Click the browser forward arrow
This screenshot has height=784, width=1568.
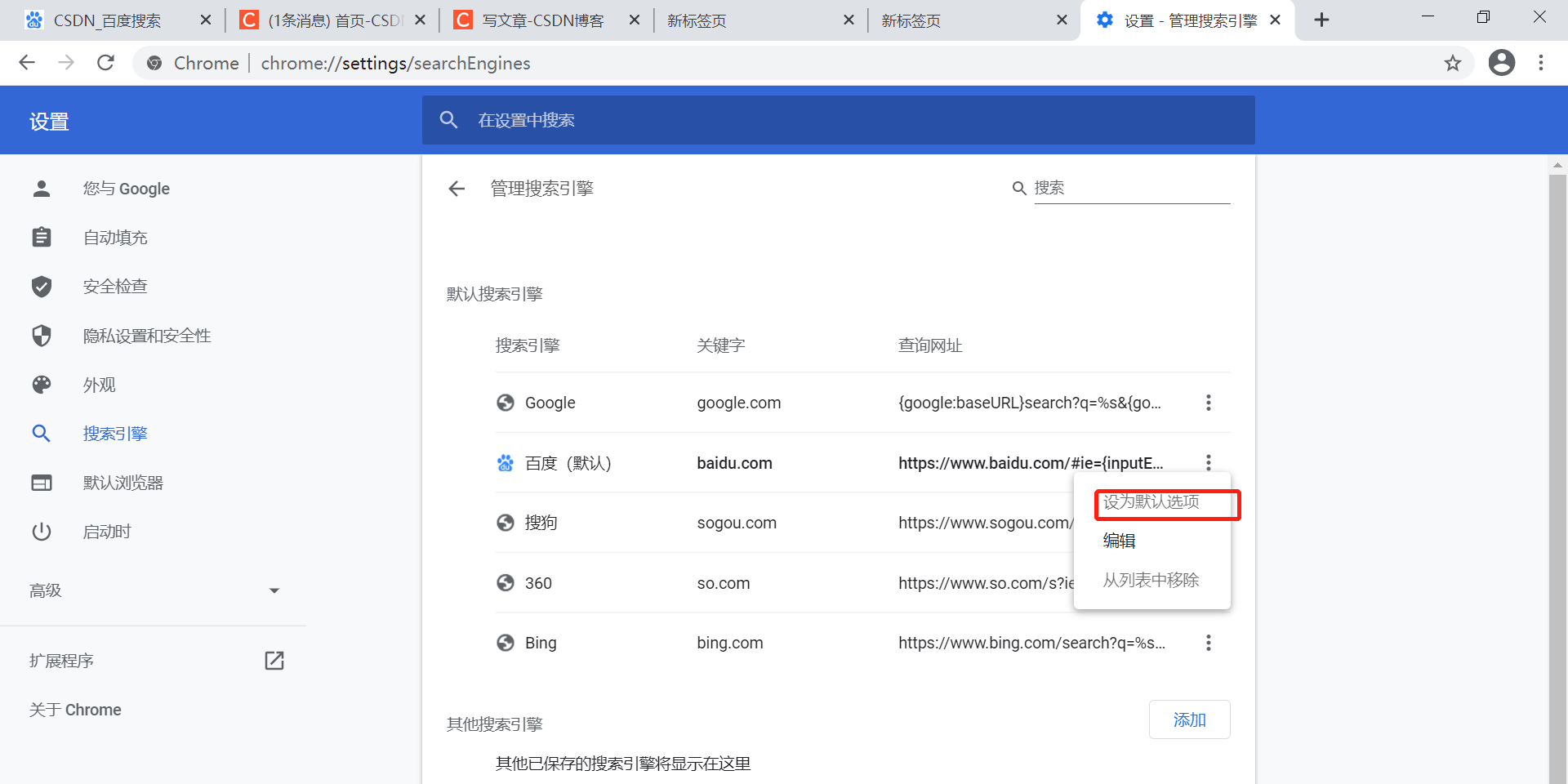pos(66,63)
